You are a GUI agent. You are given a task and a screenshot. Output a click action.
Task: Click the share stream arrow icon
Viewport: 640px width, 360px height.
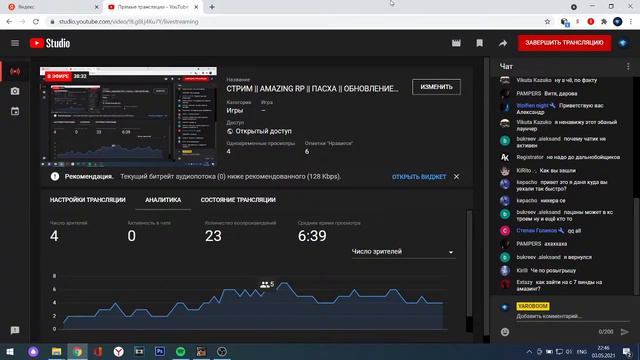[x=503, y=43]
